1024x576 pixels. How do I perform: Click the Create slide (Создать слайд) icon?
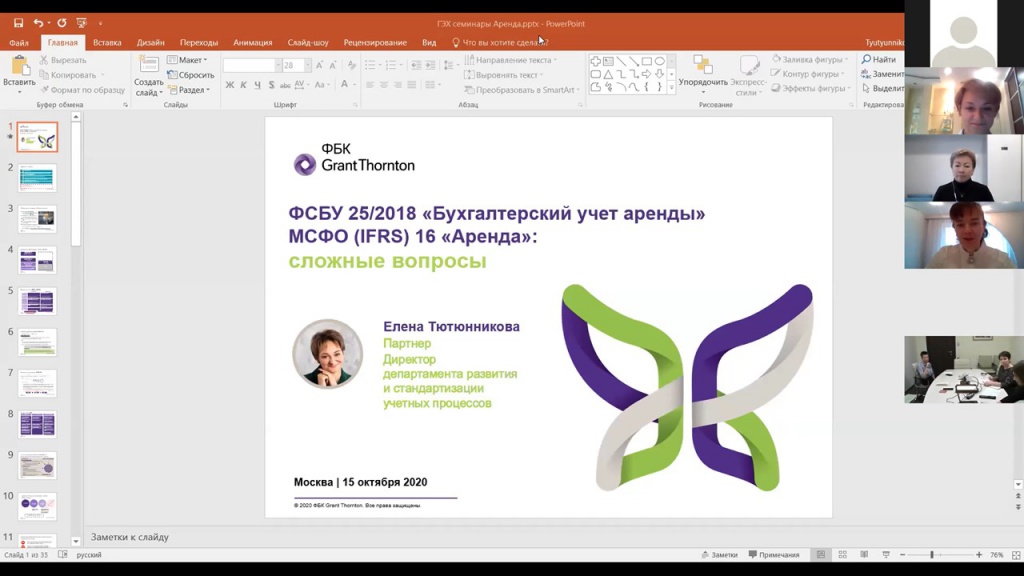click(x=148, y=65)
